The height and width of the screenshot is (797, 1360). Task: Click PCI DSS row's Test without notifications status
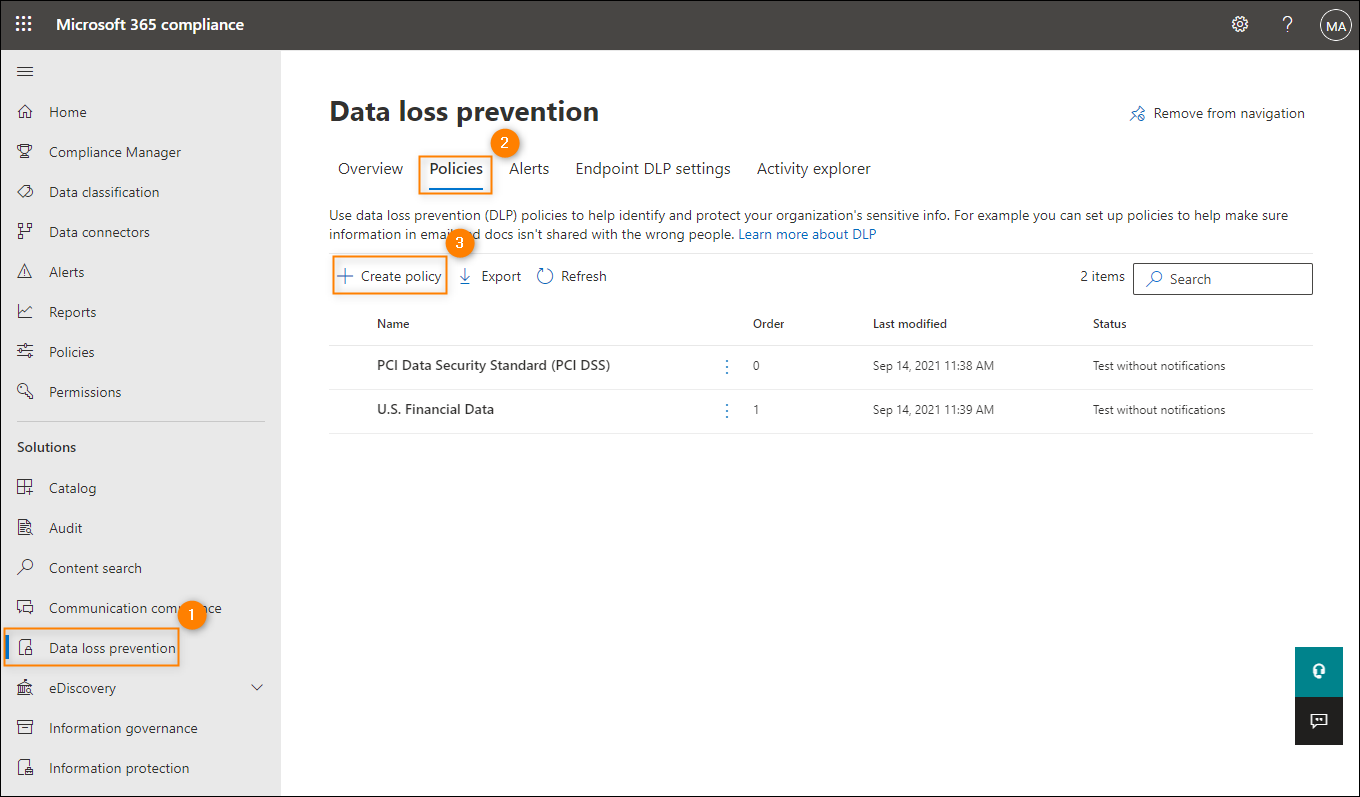tap(1159, 366)
